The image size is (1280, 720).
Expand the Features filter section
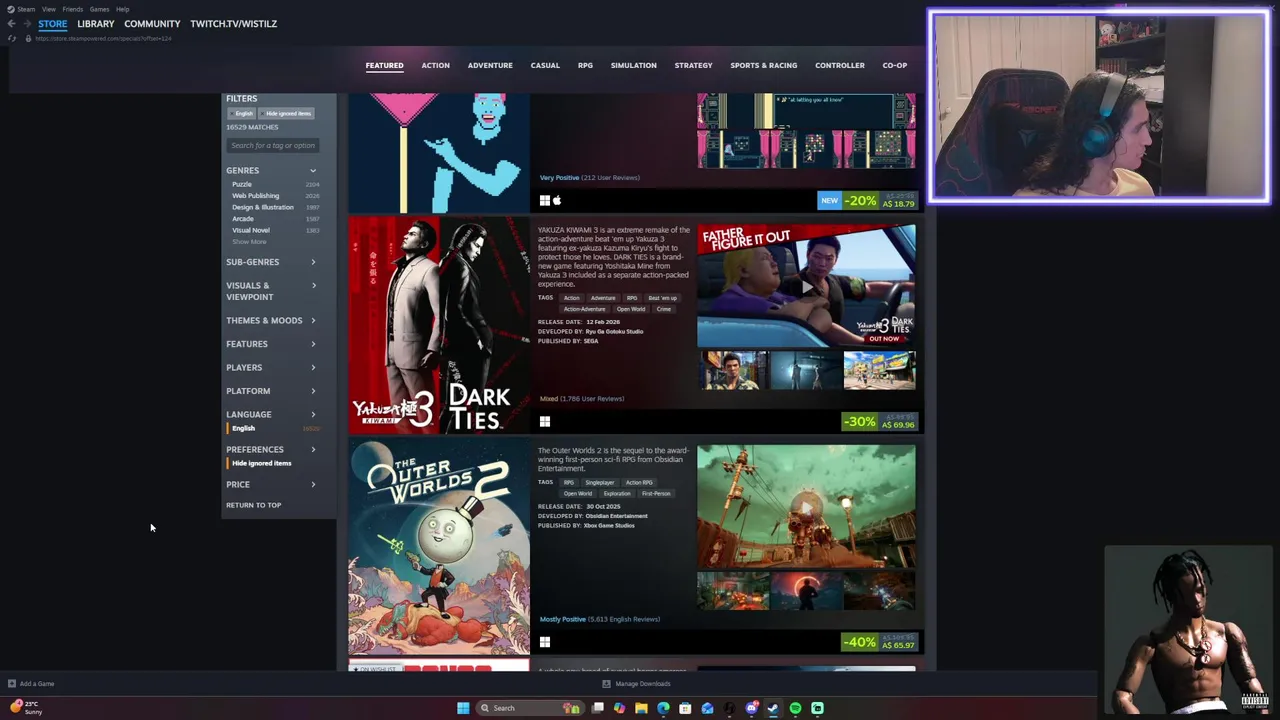point(271,344)
